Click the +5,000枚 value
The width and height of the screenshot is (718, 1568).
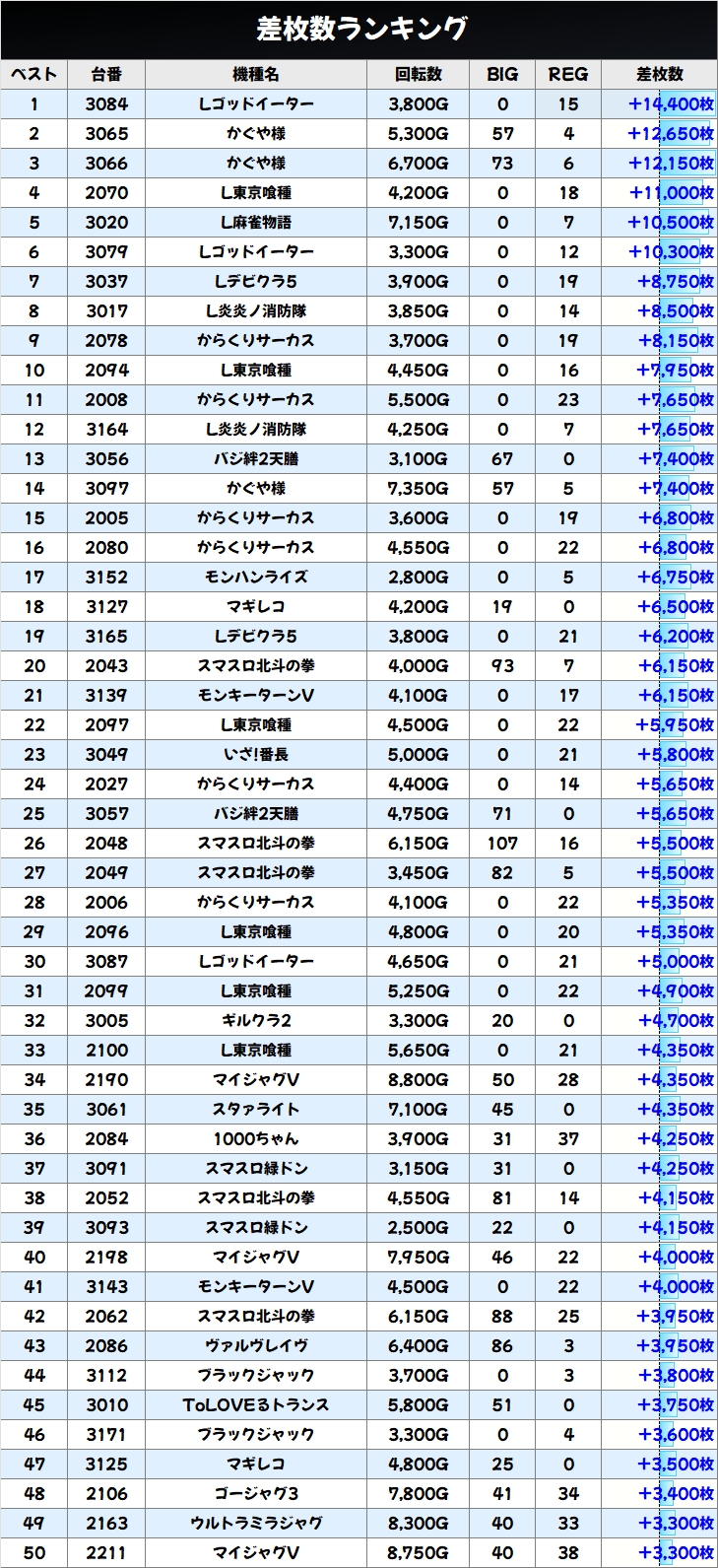(676, 961)
